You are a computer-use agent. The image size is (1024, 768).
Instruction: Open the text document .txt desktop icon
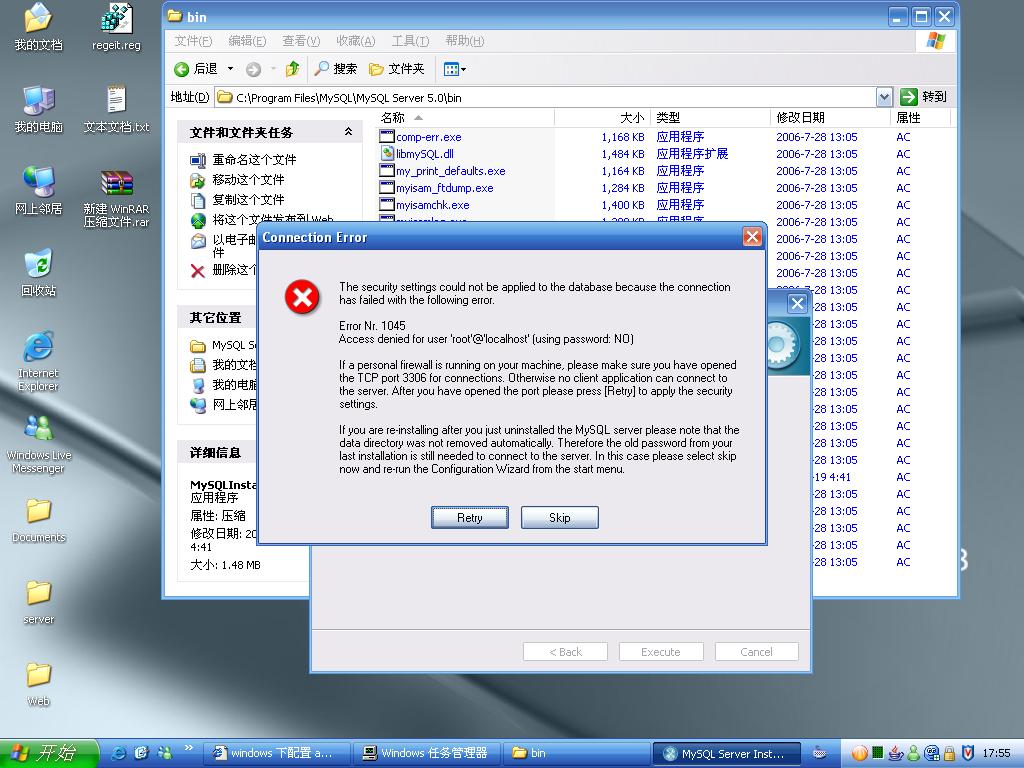(x=116, y=109)
